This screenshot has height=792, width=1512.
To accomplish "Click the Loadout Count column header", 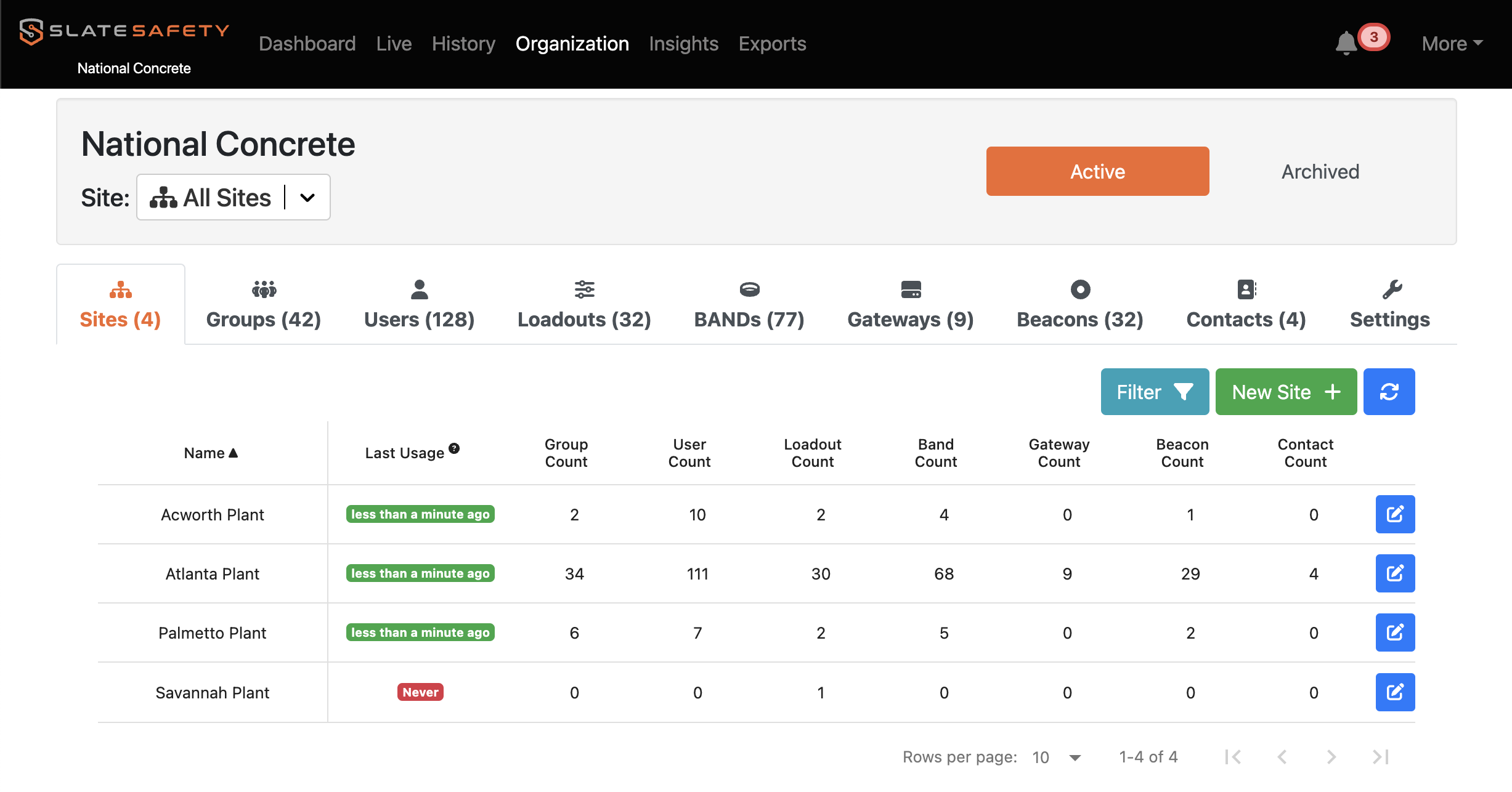I will [x=813, y=453].
